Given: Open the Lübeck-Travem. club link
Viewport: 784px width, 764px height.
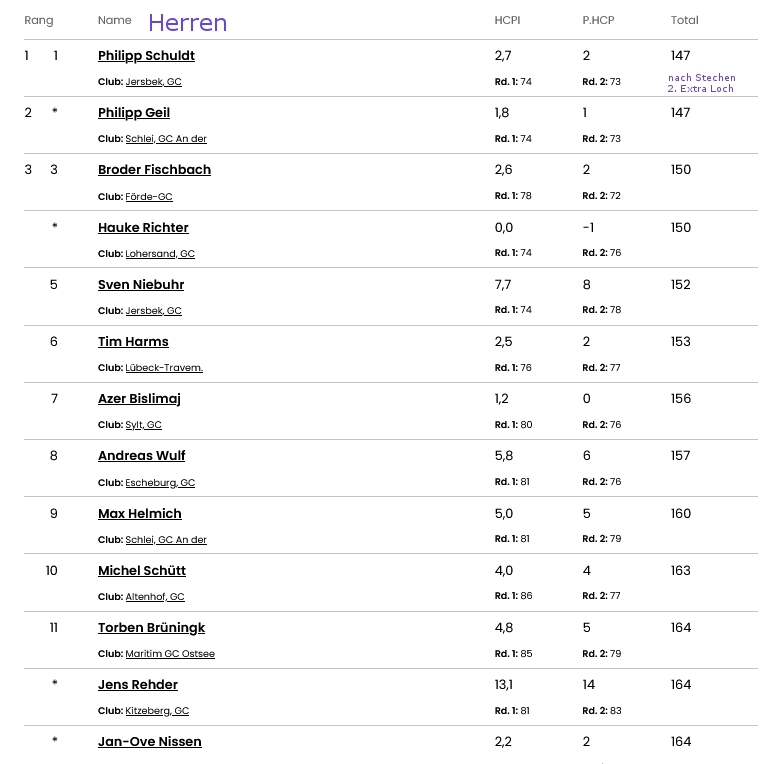Looking at the screenshot, I should point(164,368).
